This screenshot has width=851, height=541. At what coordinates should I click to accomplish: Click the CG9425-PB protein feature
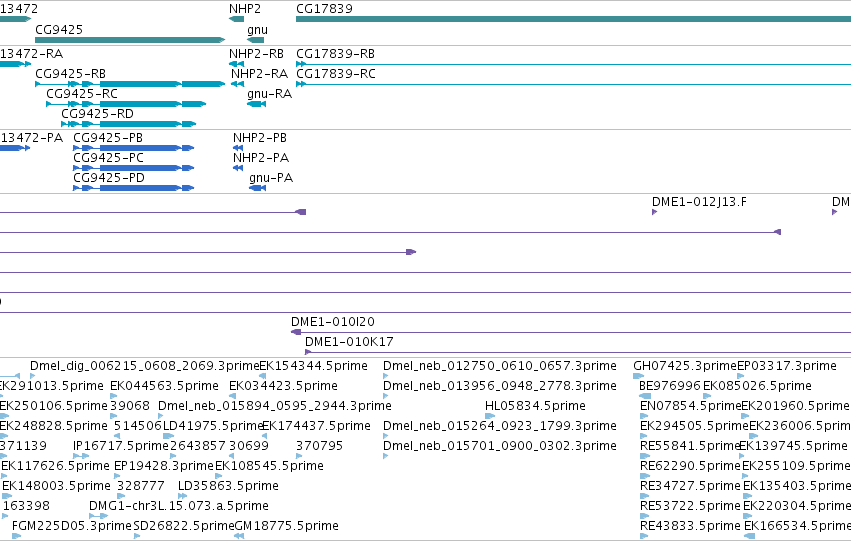click(x=134, y=148)
